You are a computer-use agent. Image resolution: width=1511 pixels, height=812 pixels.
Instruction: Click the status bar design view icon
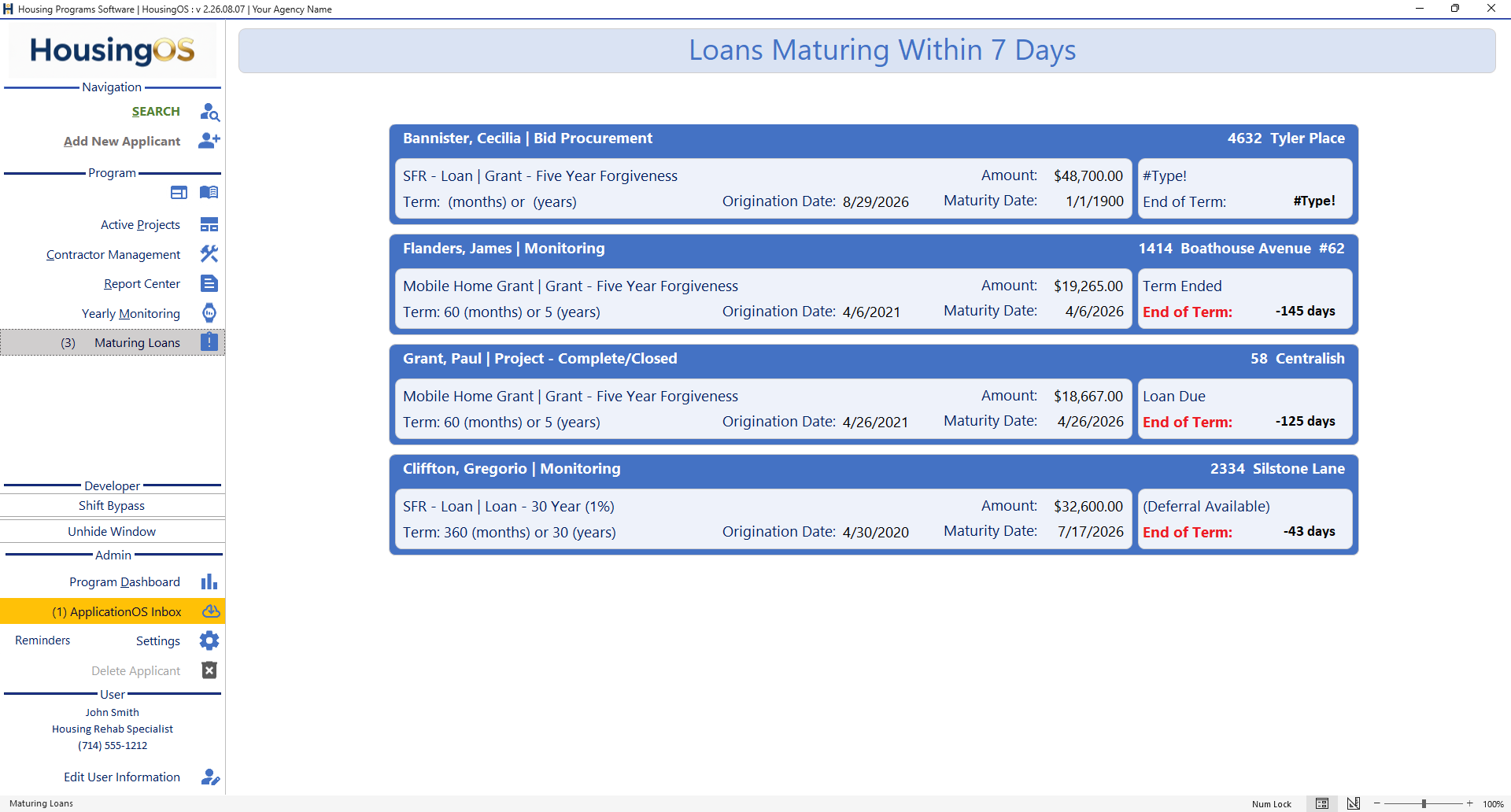click(x=1354, y=803)
